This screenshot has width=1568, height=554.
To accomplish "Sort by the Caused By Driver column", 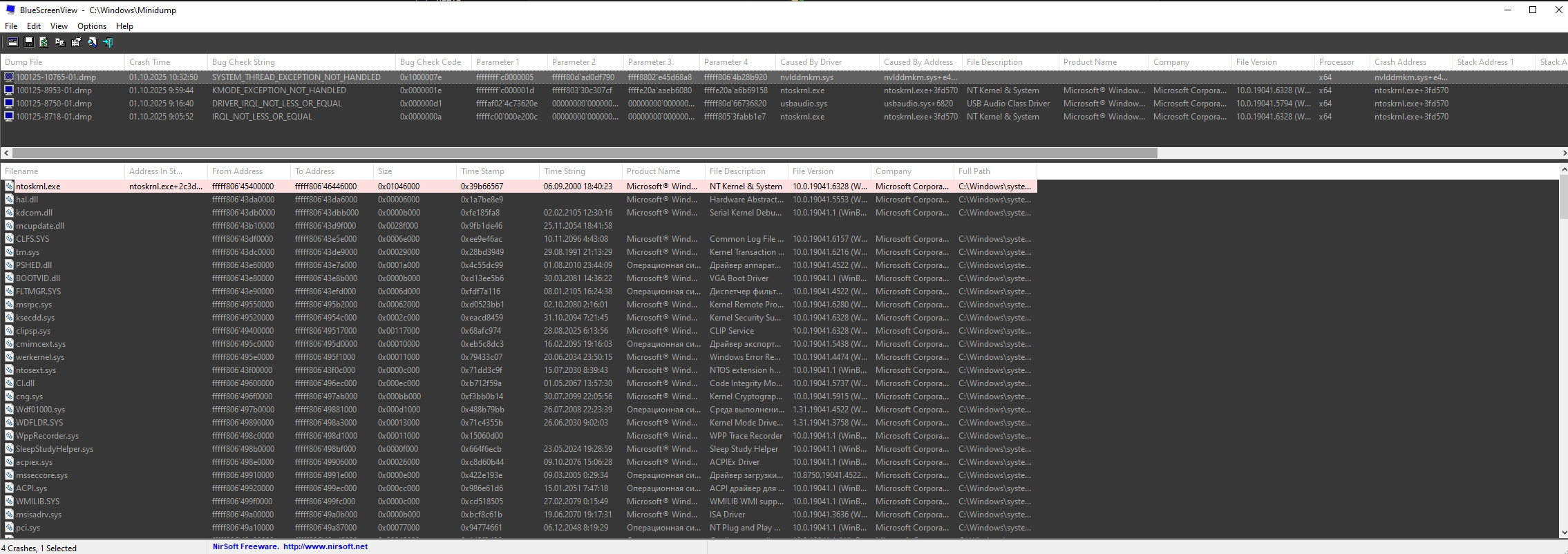I will pyautogui.click(x=827, y=61).
